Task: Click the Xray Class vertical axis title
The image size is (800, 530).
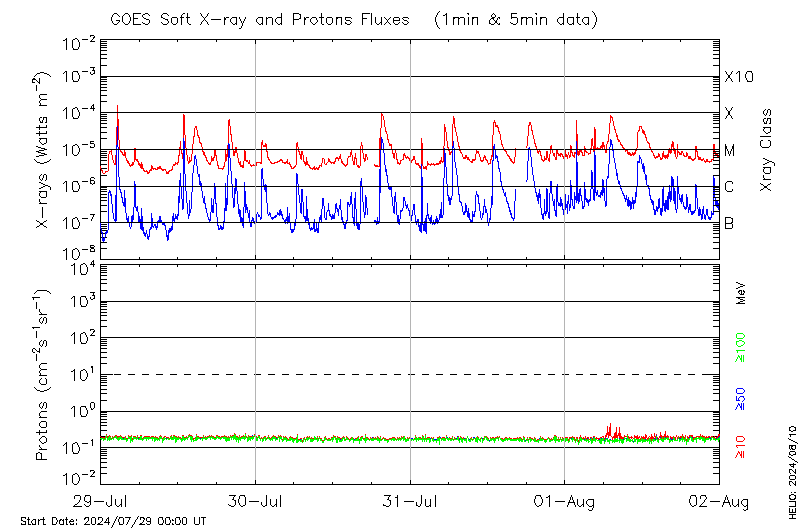Action: click(767, 150)
